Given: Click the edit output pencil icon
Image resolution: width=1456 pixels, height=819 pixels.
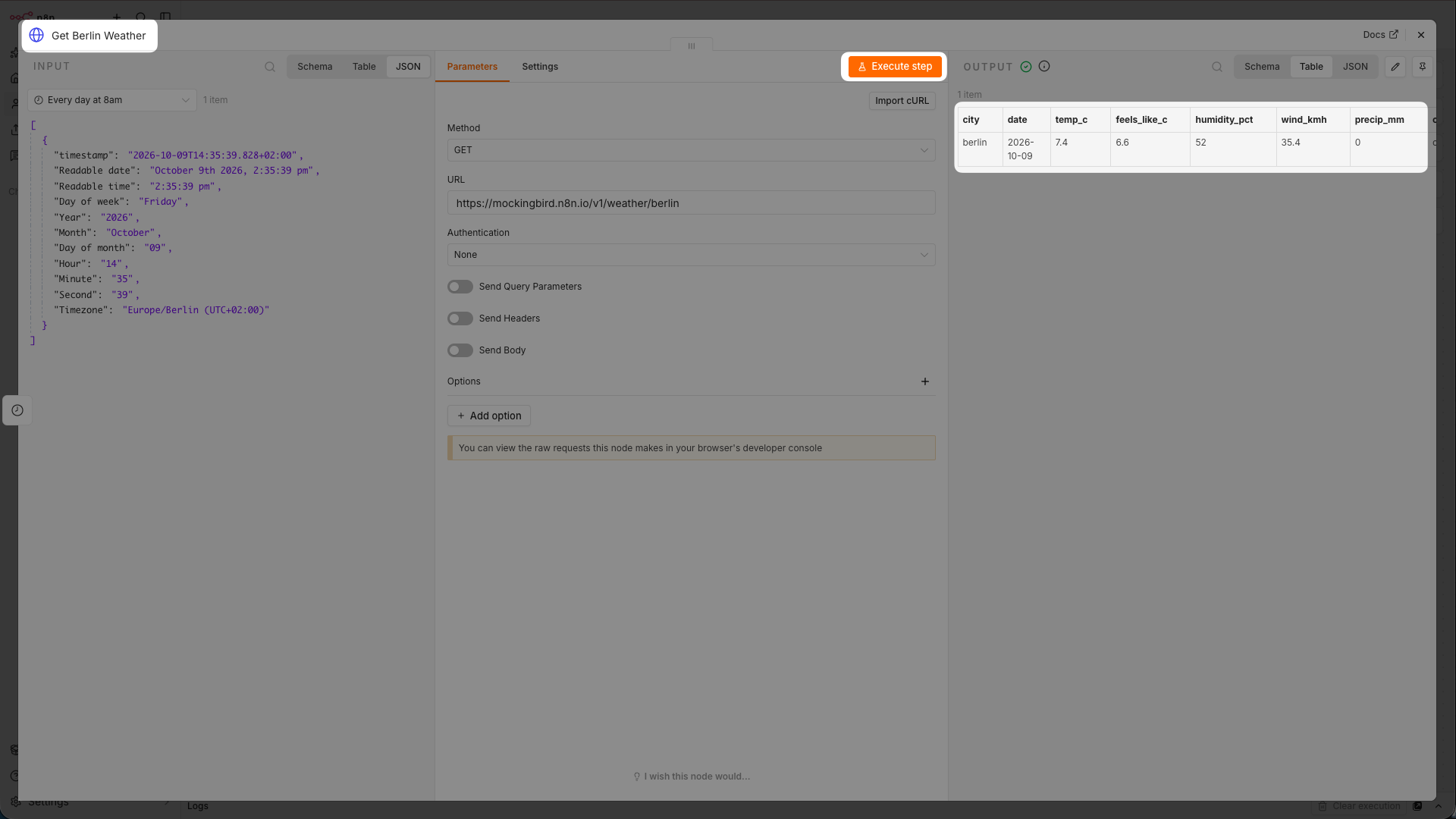Looking at the screenshot, I should point(1395,67).
